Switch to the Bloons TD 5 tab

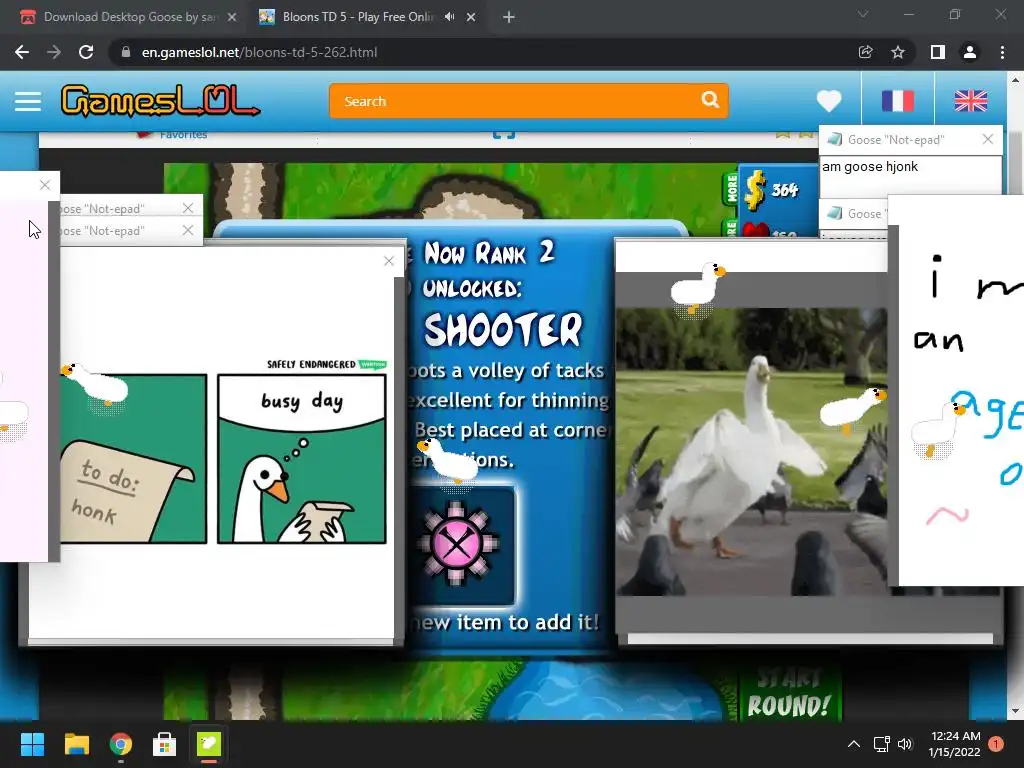tap(358, 17)
